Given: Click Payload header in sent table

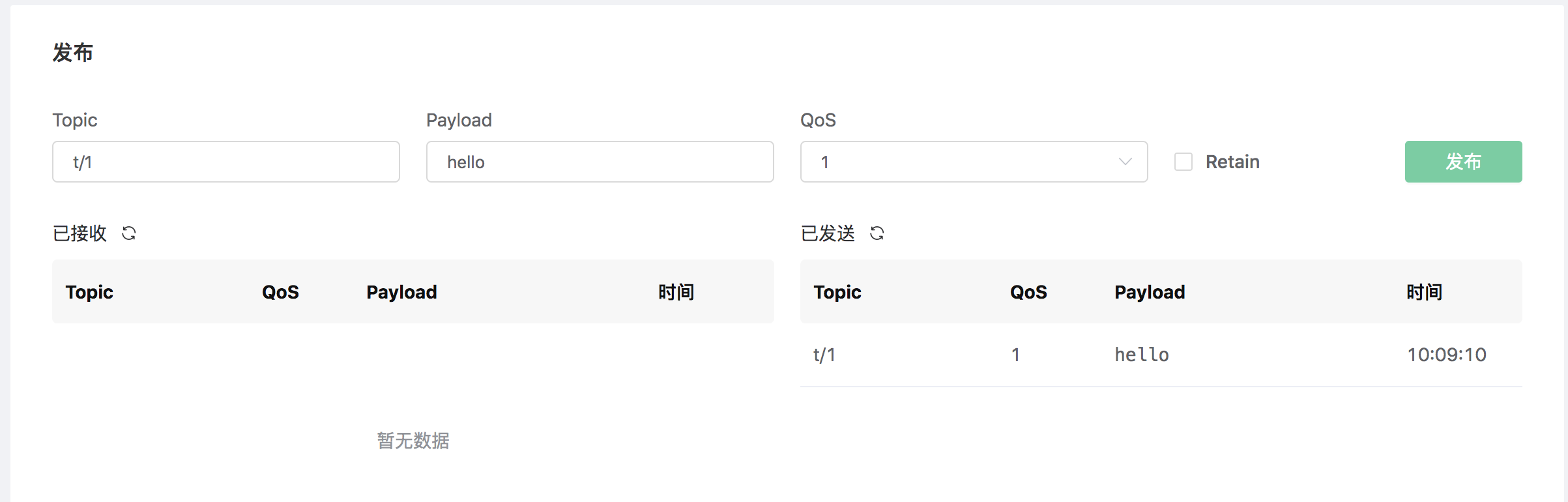Looking at the screenshot, I should pos(1150,292).
